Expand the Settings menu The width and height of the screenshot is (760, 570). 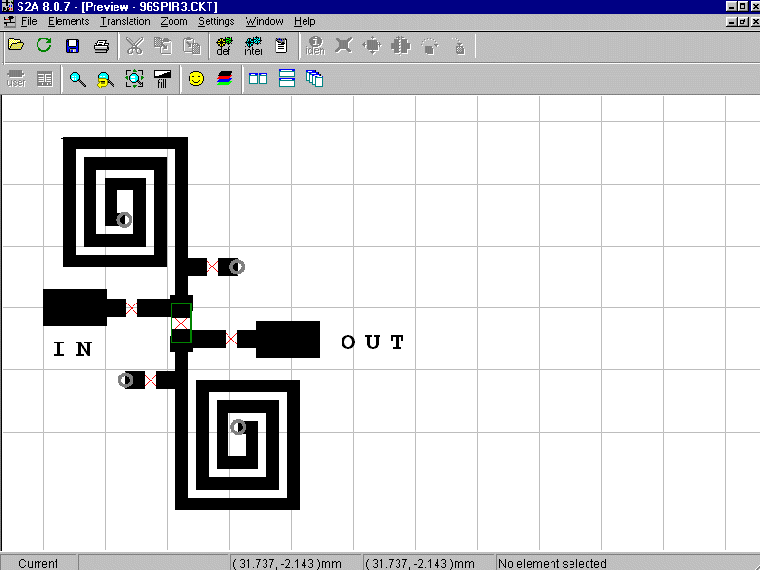coord(216,21)
